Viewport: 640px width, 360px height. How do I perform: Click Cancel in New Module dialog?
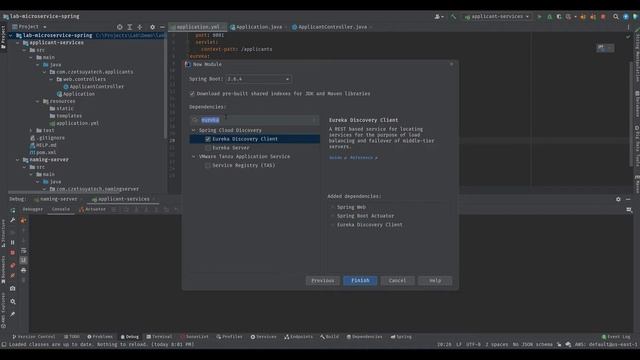[397, 281]
